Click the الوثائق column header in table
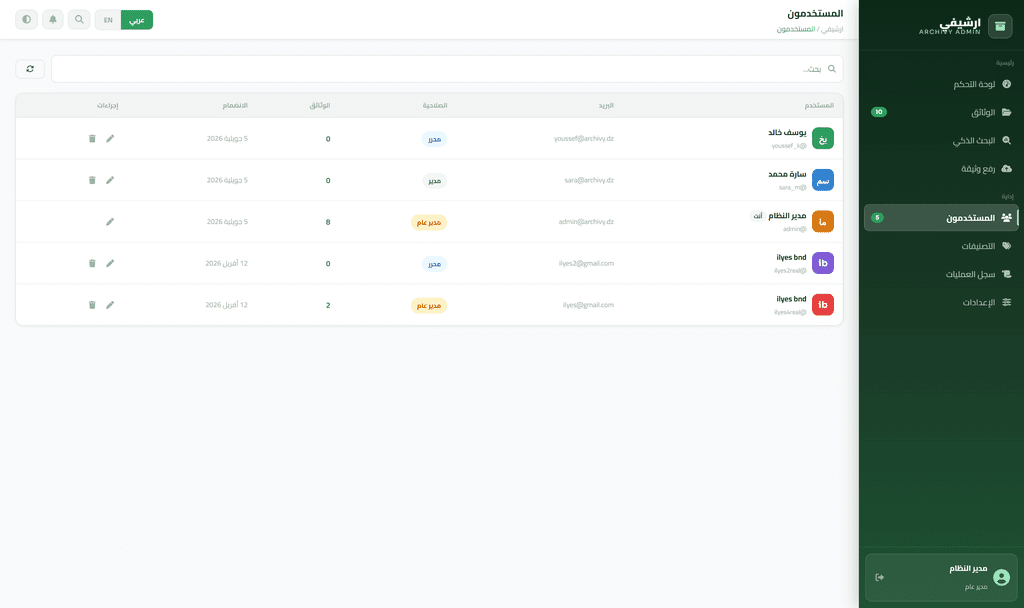The image size is (1024, 608). coord(320,105)
